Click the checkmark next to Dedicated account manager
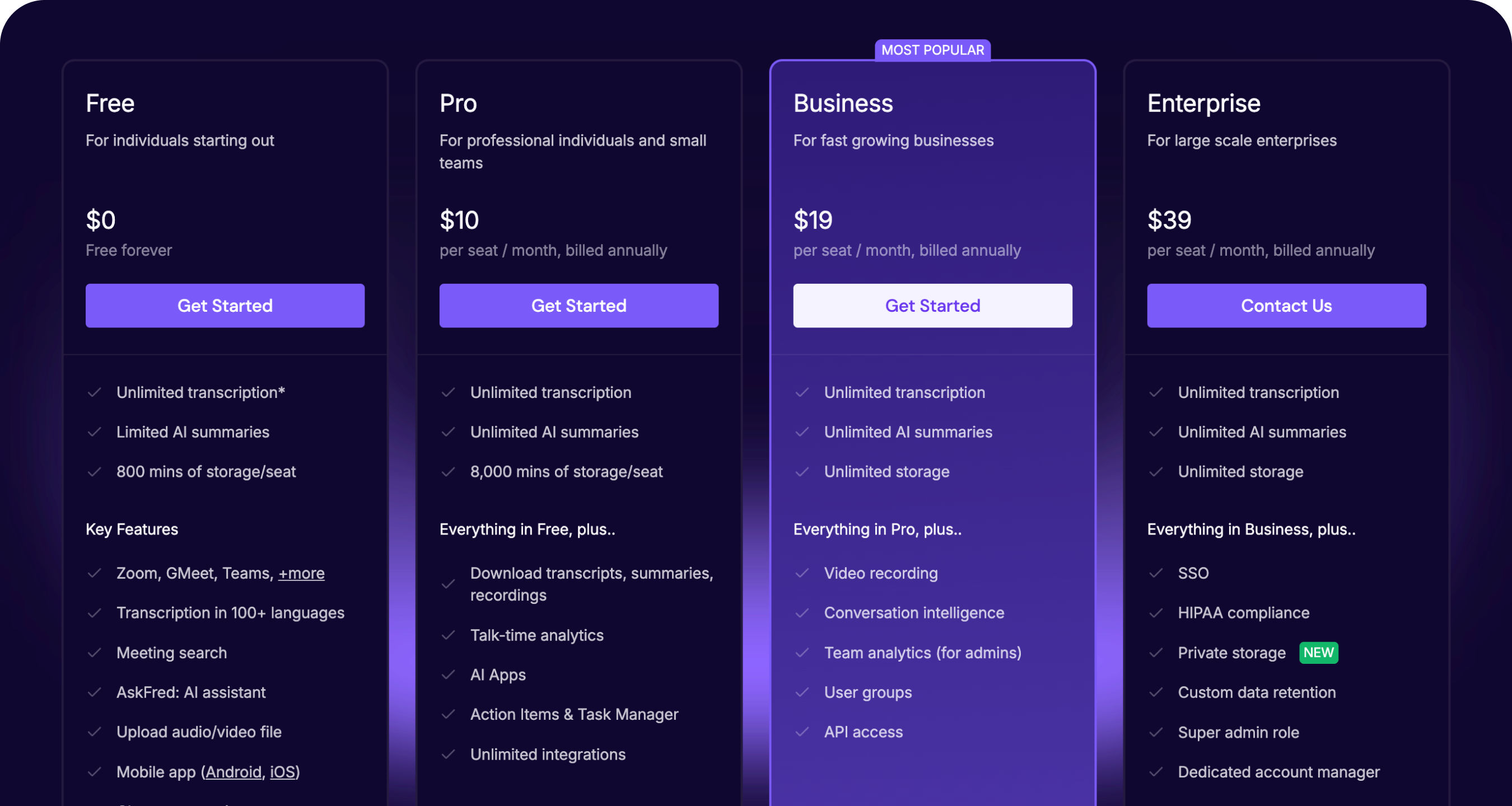1512x806 pixels. click(1158, 772)
